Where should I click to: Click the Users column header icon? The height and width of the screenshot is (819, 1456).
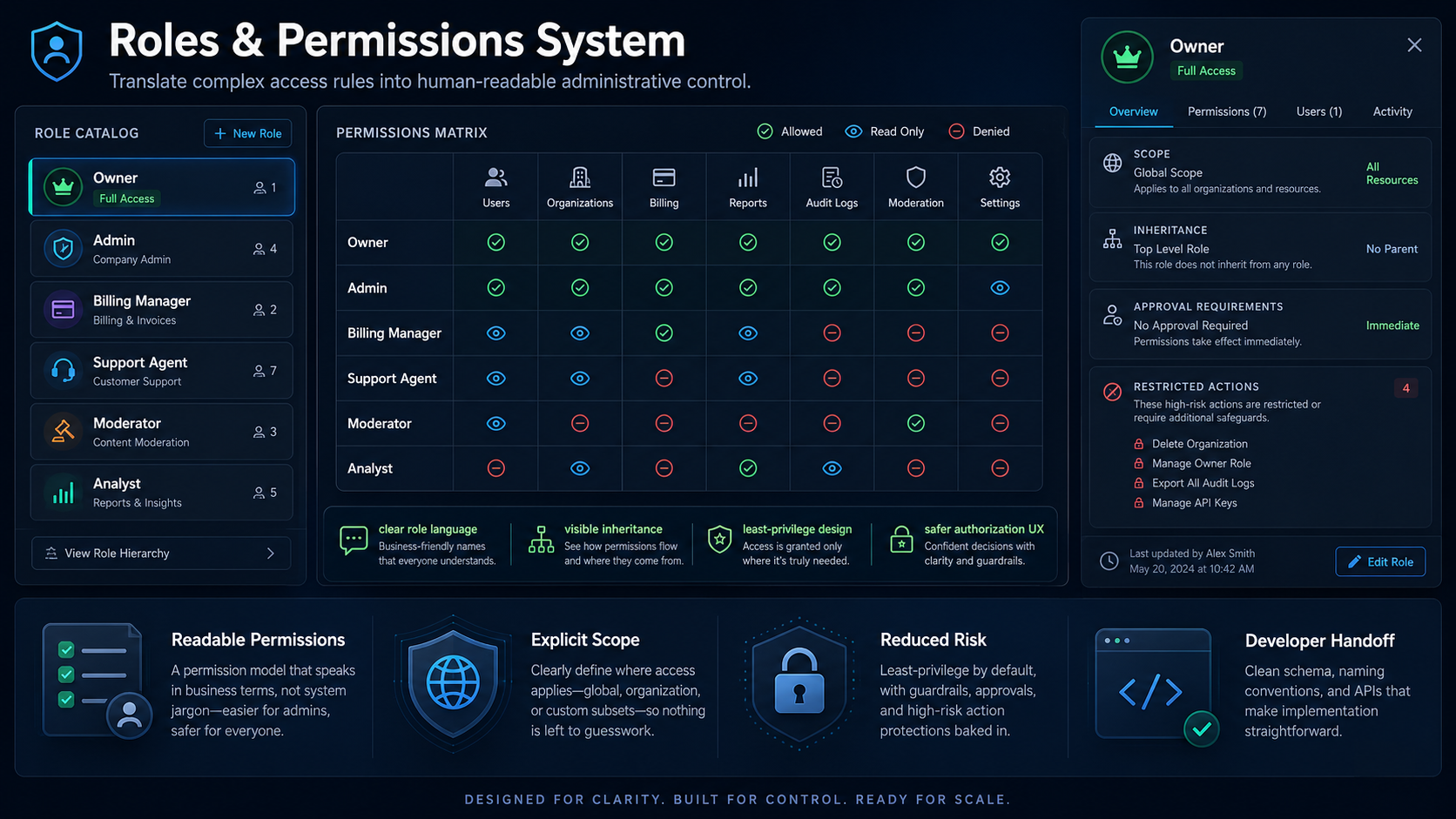click(496, 178)
